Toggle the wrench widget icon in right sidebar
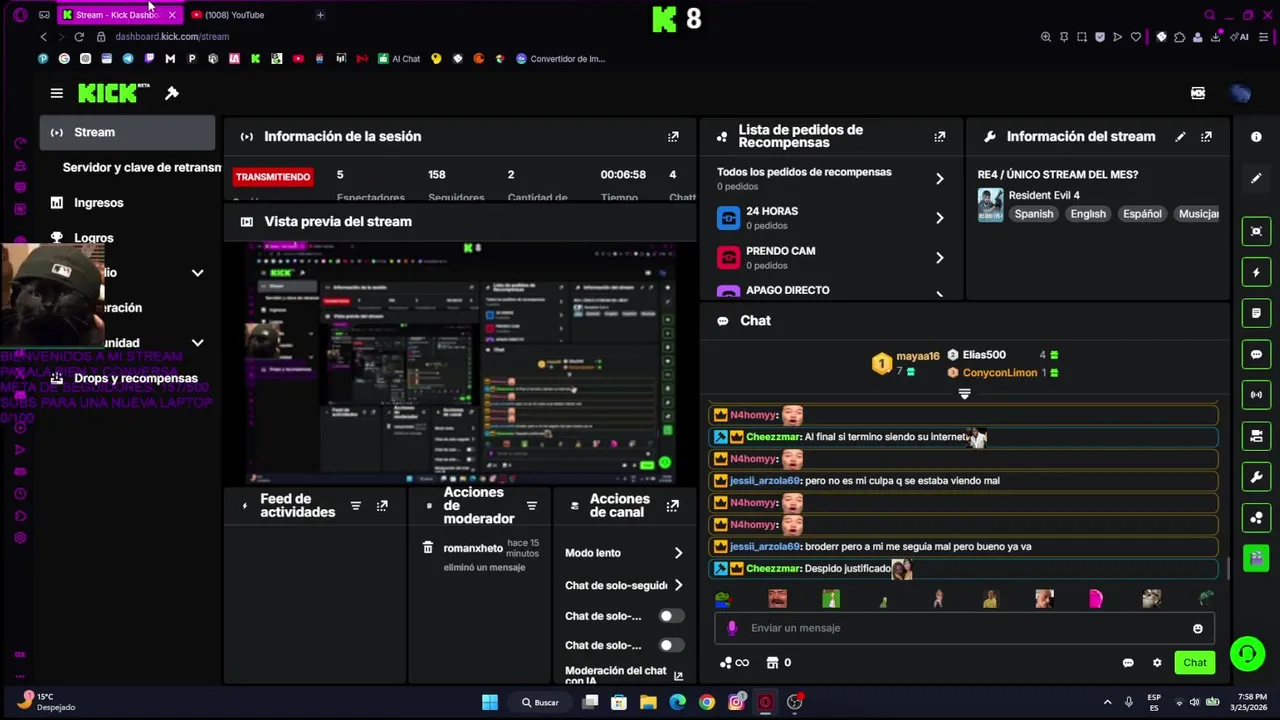This screenshot has width=1280, height=720. click(1257, 477)
